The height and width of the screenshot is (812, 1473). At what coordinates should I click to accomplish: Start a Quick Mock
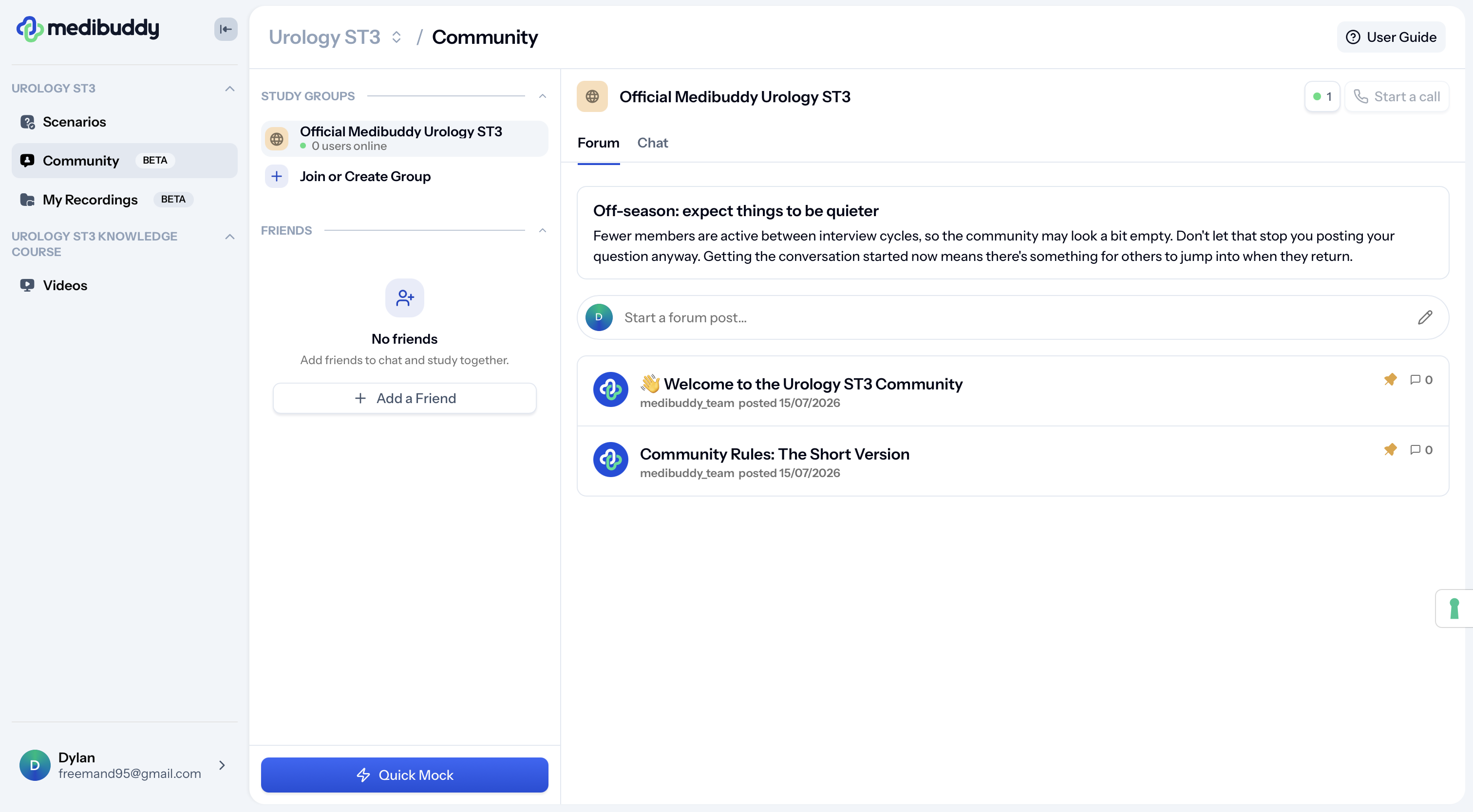pos(404,775)
